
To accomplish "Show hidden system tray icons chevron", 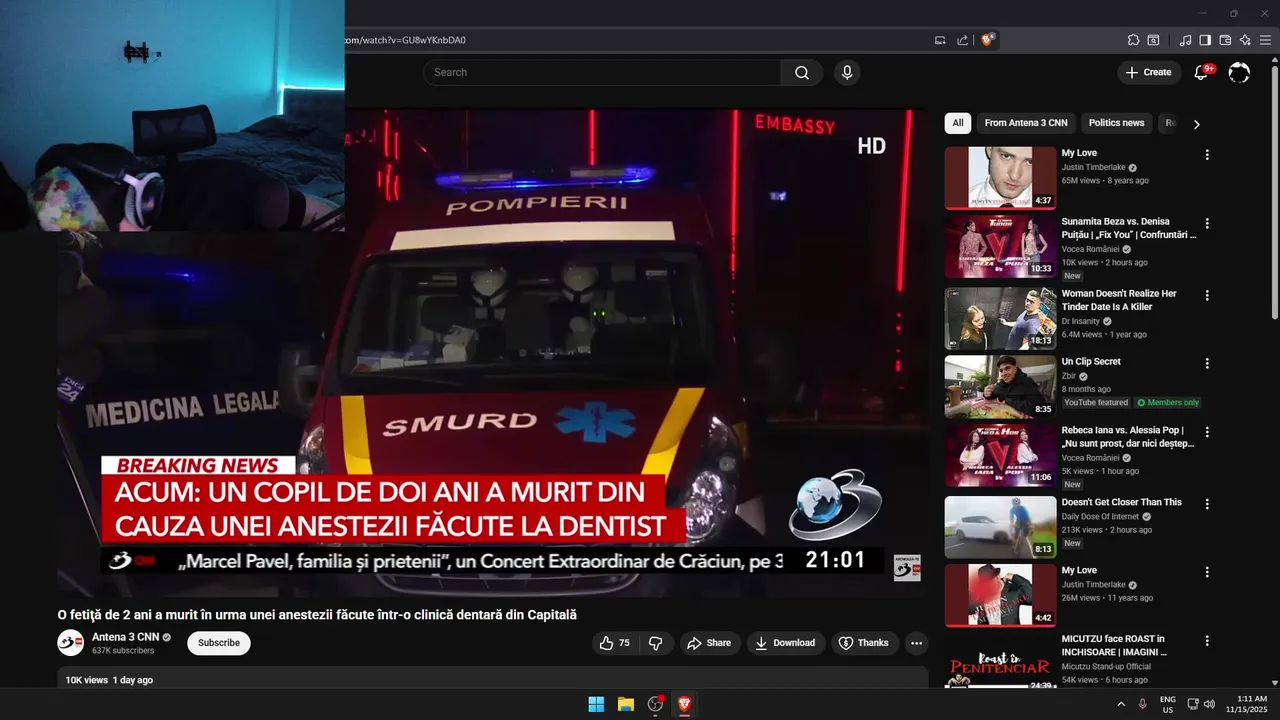I will click(x=1121, y=704).
